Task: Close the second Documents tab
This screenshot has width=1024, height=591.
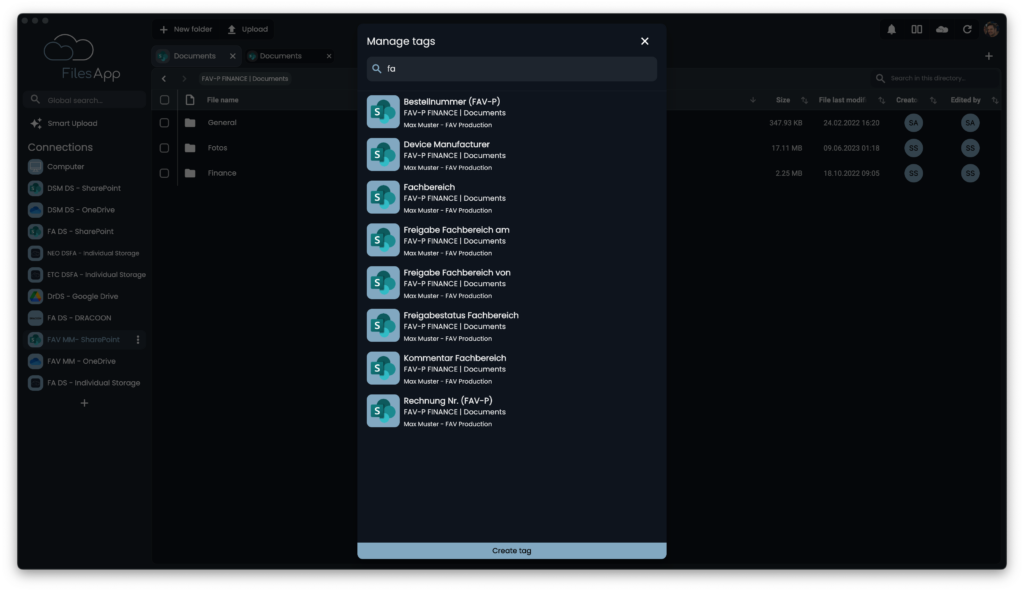Action: (329, 56)
